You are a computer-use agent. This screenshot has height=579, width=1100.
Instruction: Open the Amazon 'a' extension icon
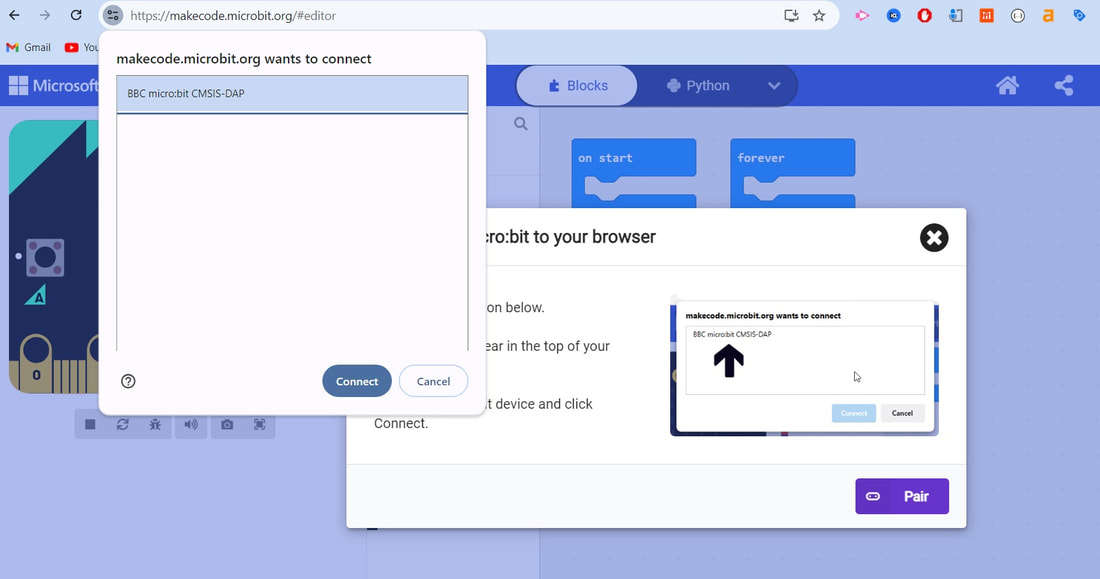point(1048,15)
